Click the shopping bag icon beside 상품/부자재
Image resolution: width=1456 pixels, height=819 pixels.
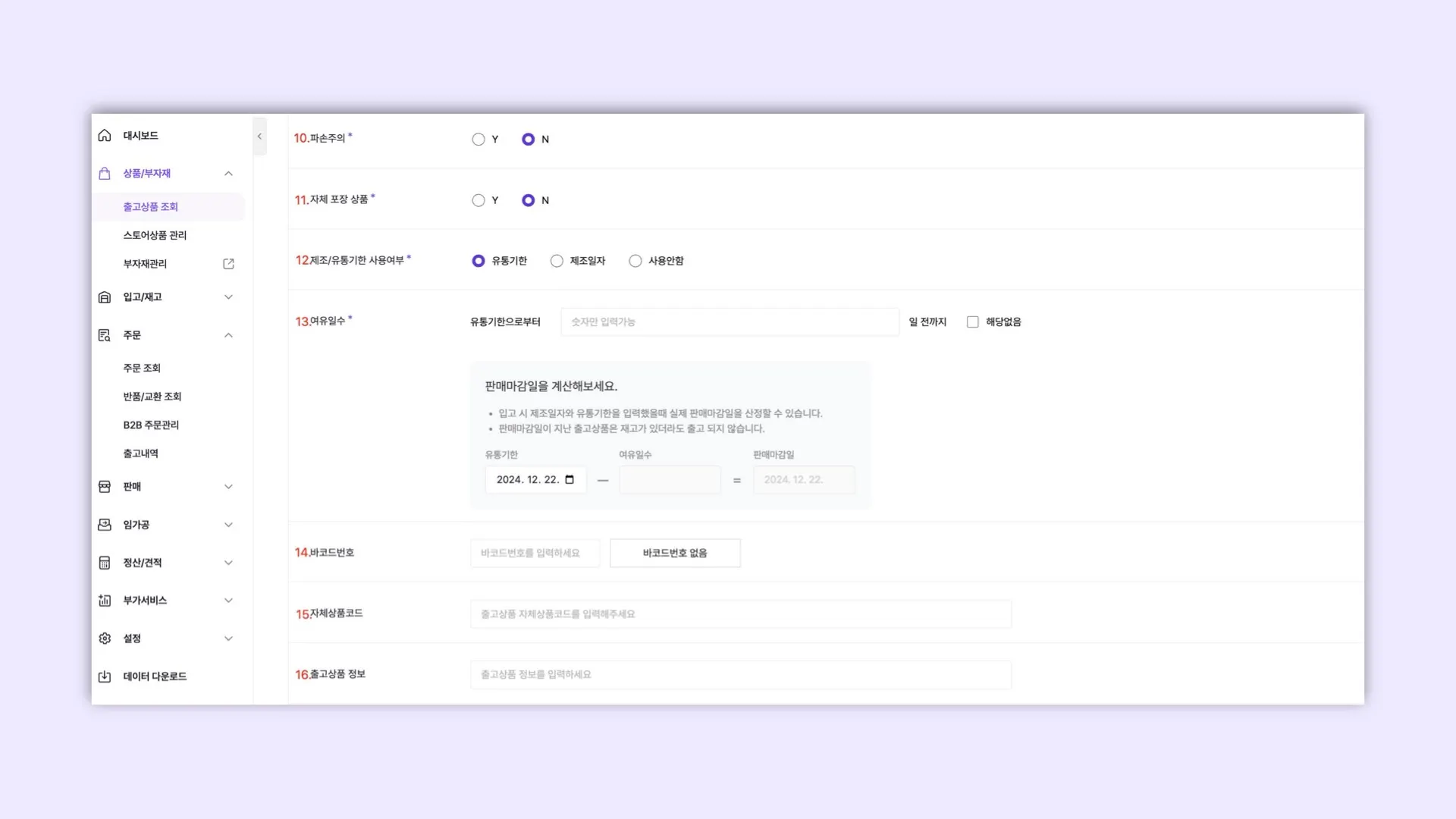105,174
